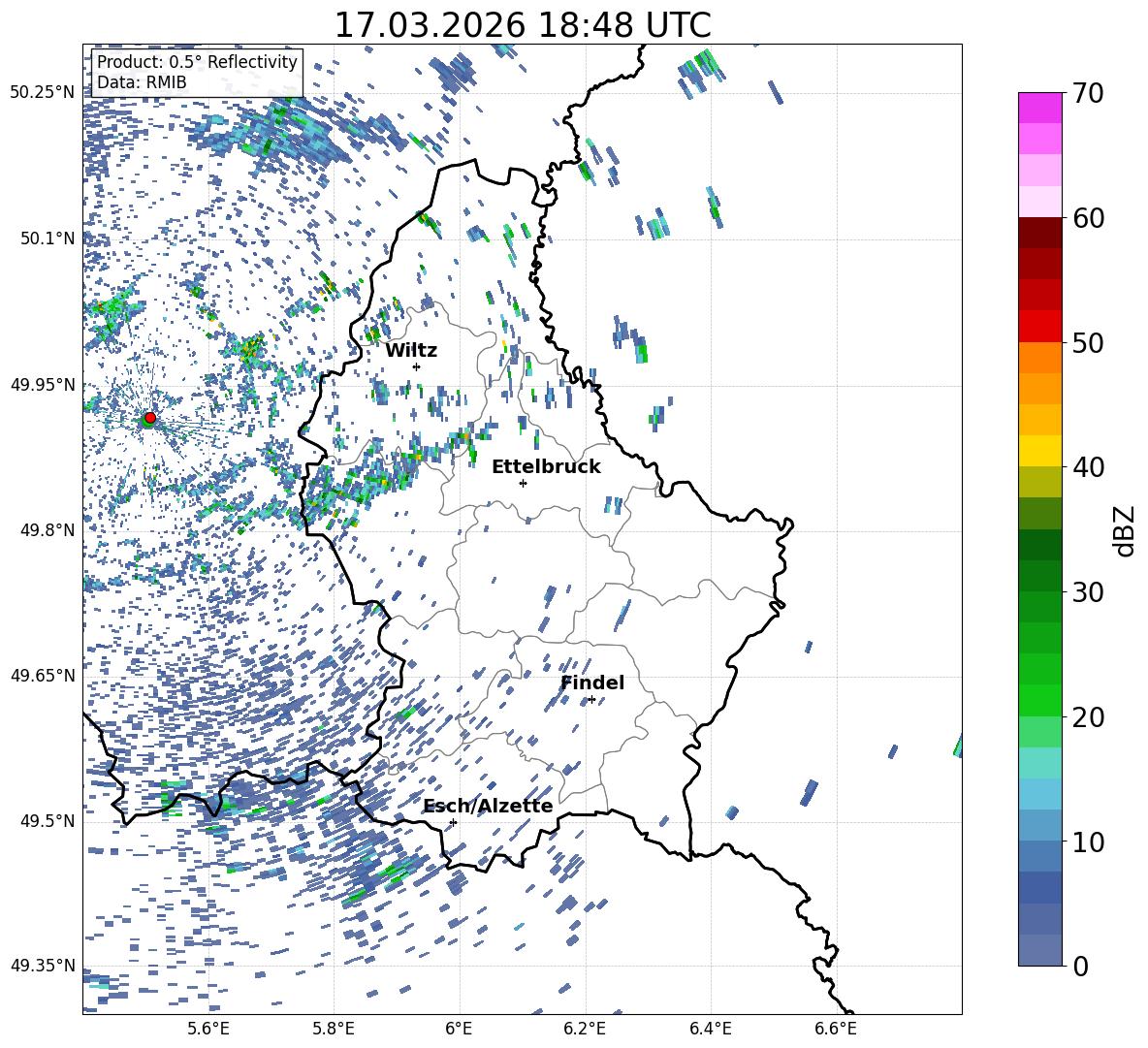Click the Wiltz city label
Screen dimensions: 1148x1048
pos(411,351)
